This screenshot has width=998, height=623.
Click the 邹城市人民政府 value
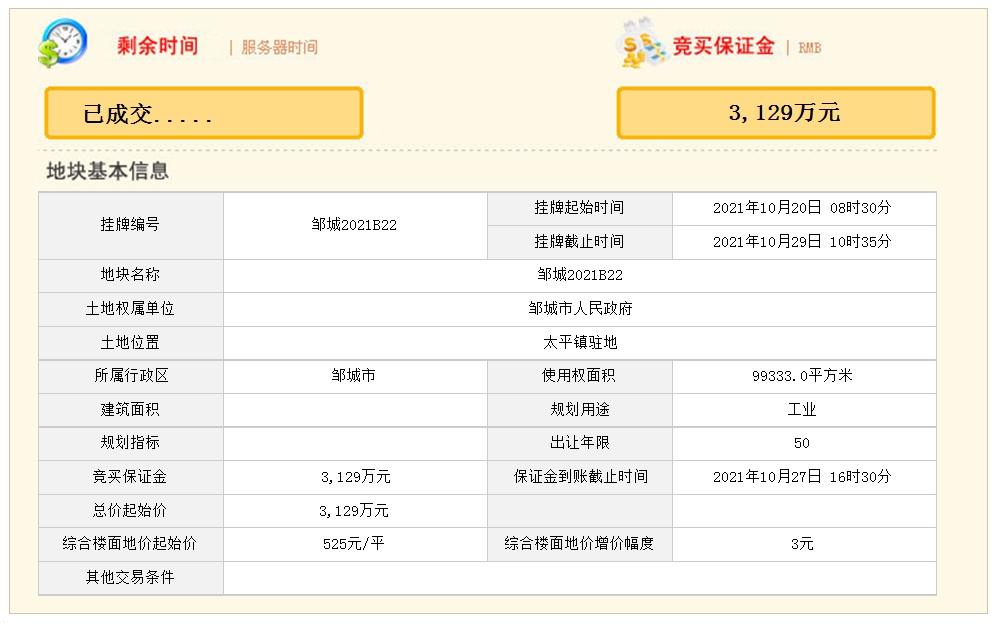coord(580,309)
